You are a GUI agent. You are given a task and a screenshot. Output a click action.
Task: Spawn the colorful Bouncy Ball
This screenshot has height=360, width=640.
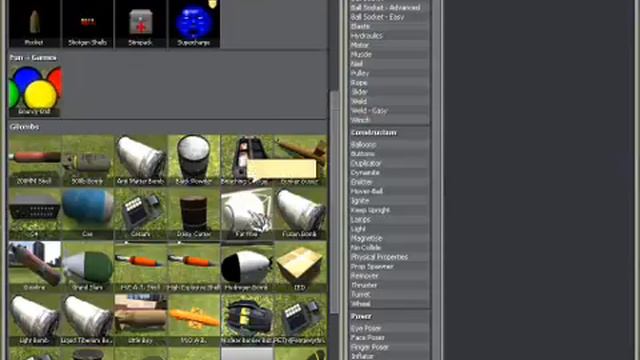coord(35,91)
